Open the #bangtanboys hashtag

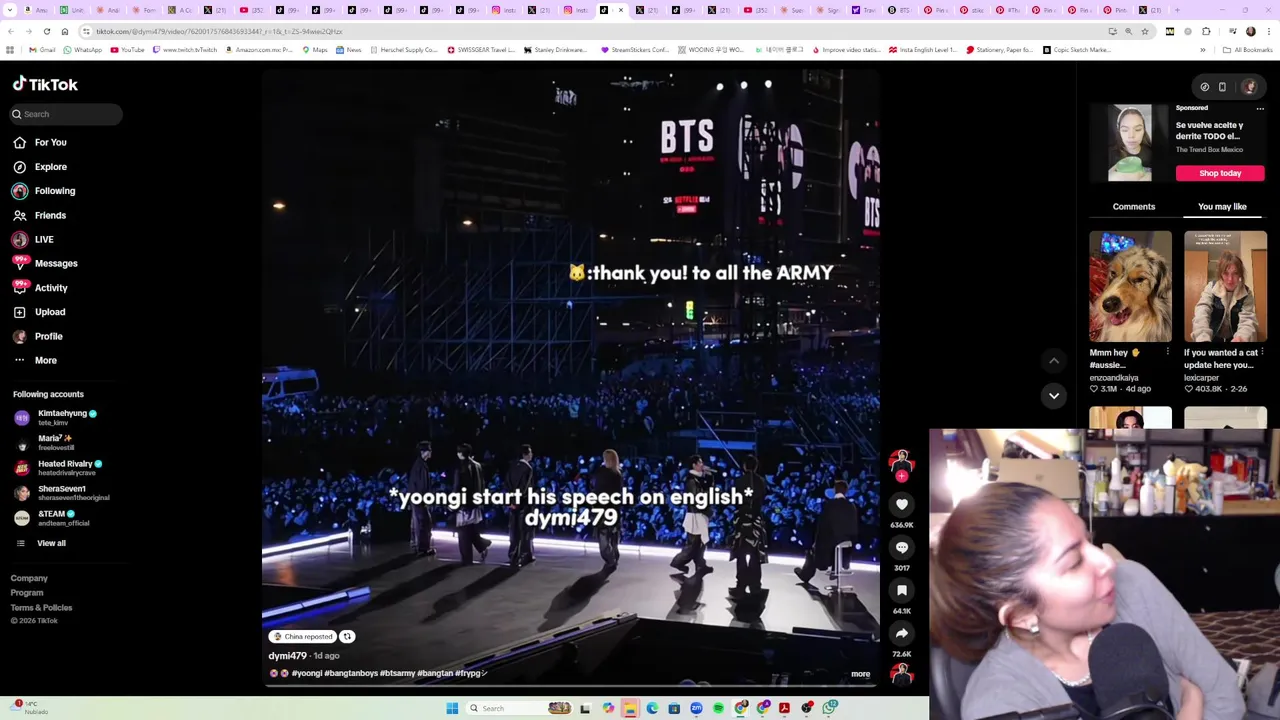[351, 674]
